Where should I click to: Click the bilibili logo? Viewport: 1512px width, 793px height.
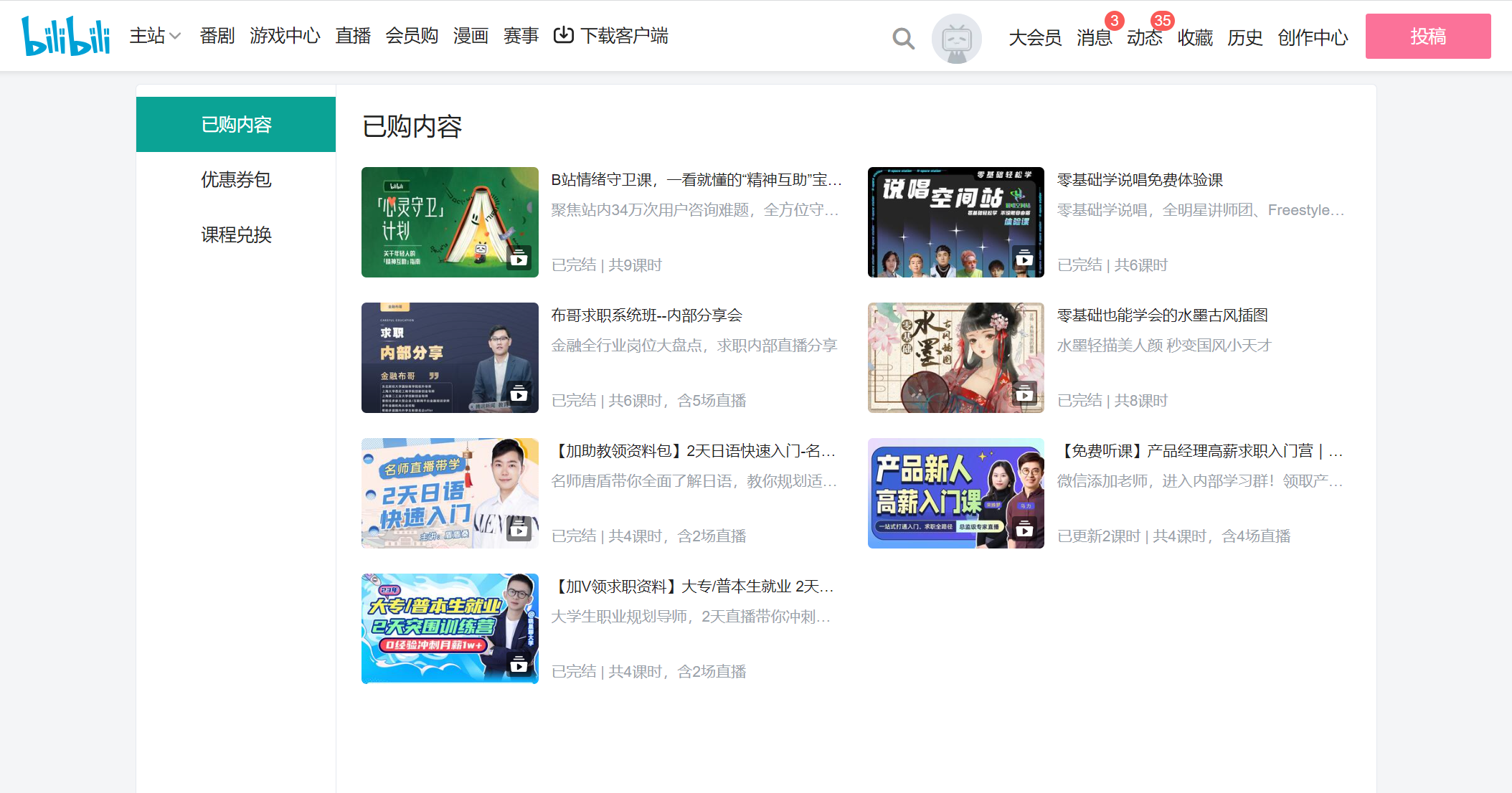(66, 36)
